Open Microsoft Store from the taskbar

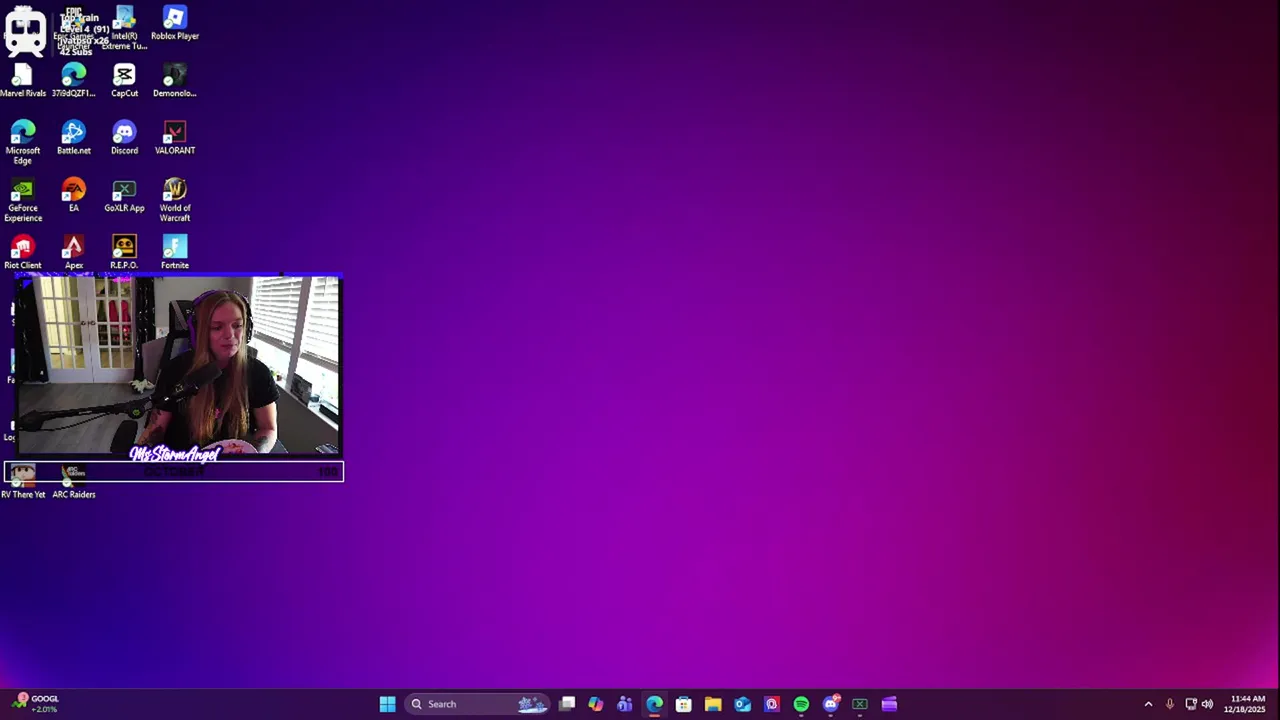(684, 704)
